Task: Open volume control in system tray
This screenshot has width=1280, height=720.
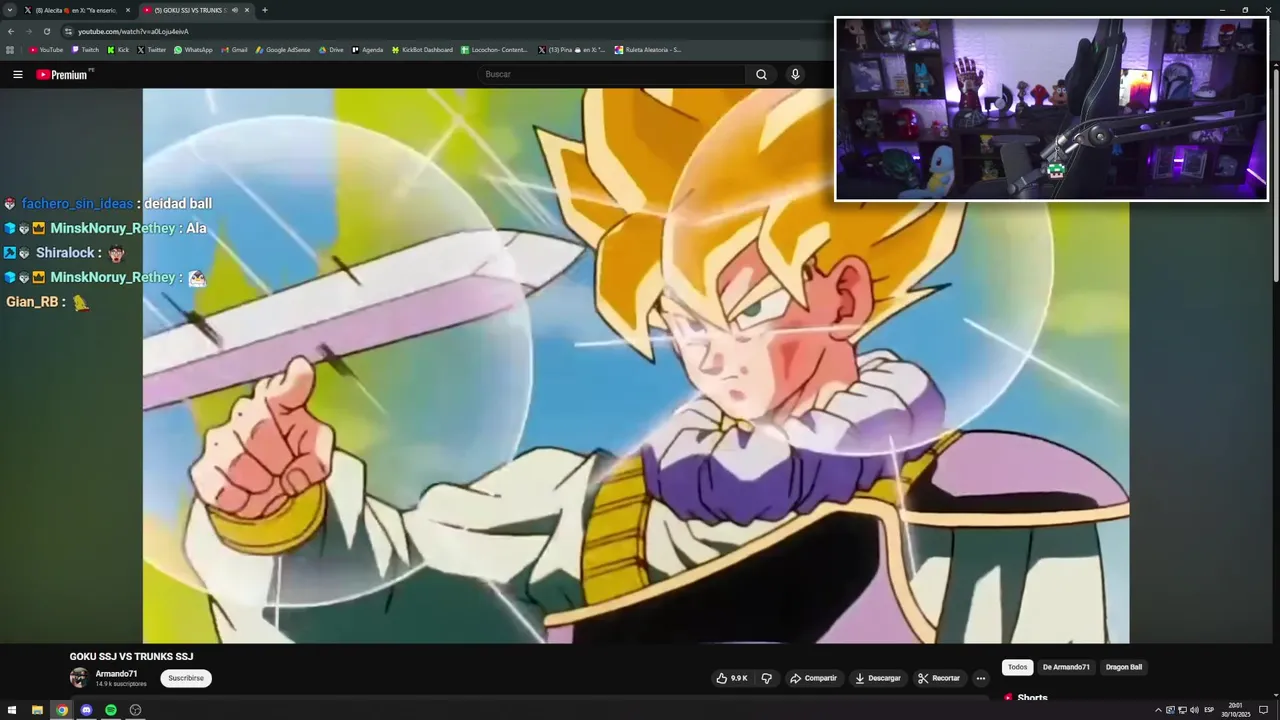Action: coord(1193,710)
